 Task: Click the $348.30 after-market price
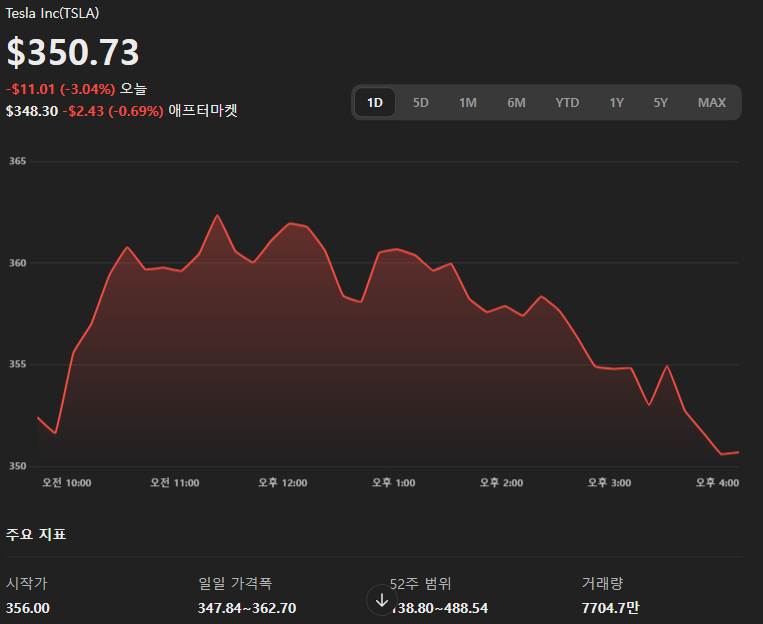click(x=32, y=111)
